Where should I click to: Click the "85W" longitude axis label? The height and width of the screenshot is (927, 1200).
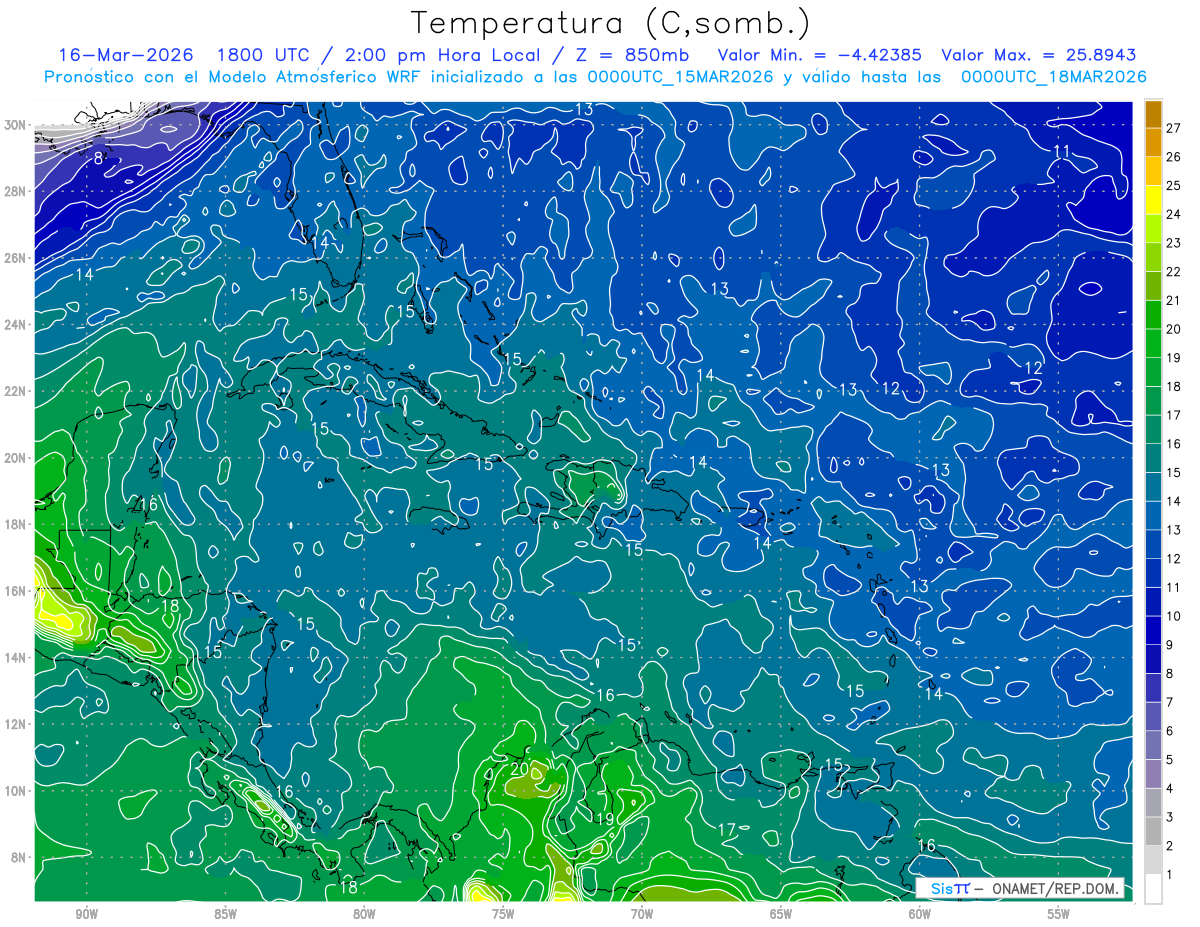tap(225, 914)
